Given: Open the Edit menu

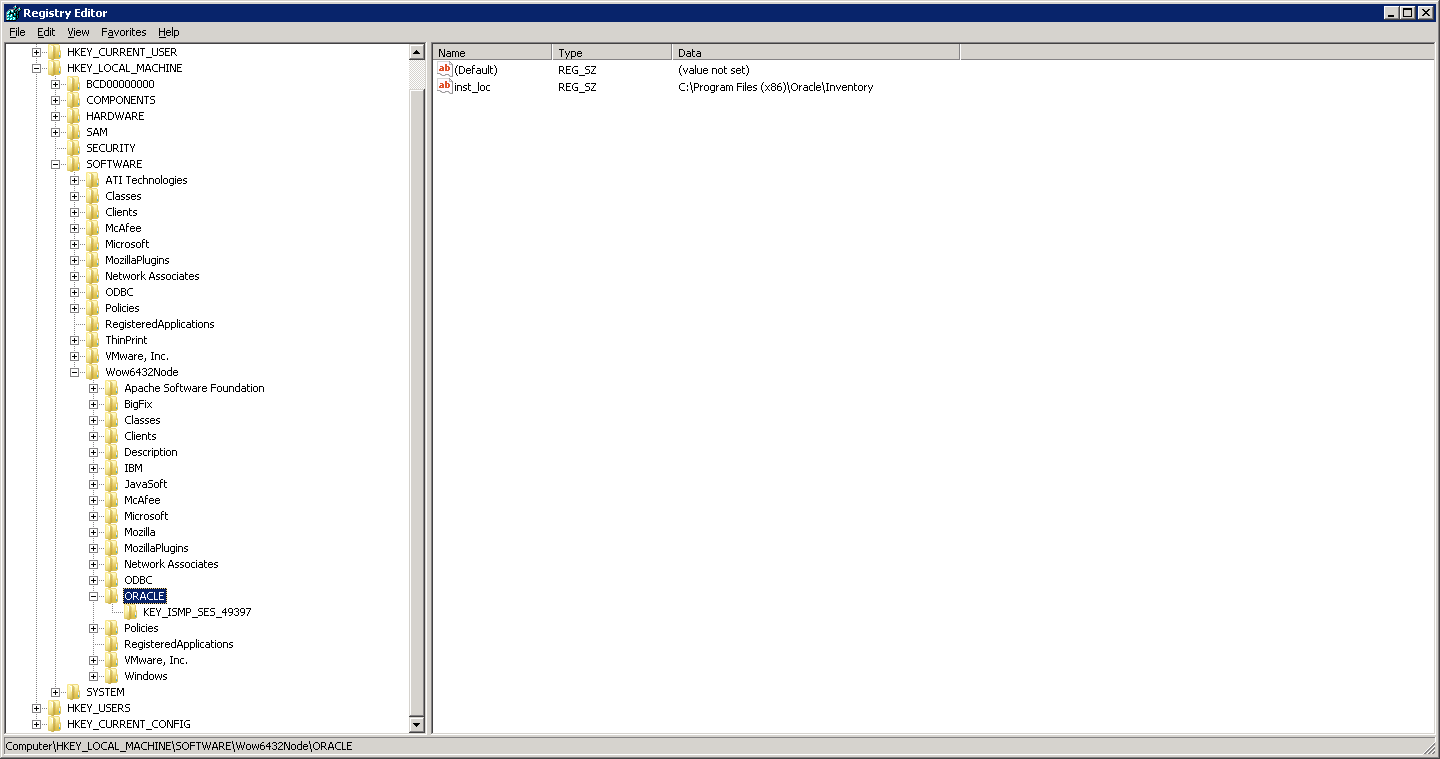Looking at the screenshot, I should (x=46, y=32).
